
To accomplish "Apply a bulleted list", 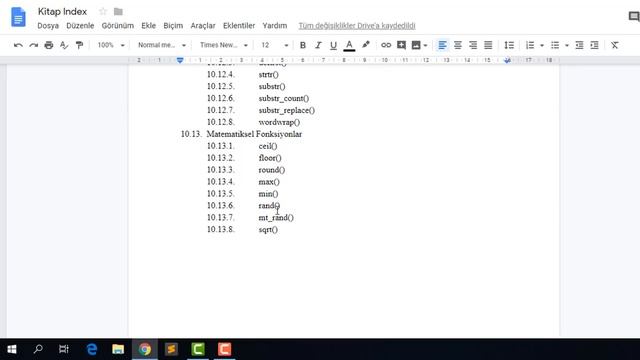I will click(x=555, y=45).
